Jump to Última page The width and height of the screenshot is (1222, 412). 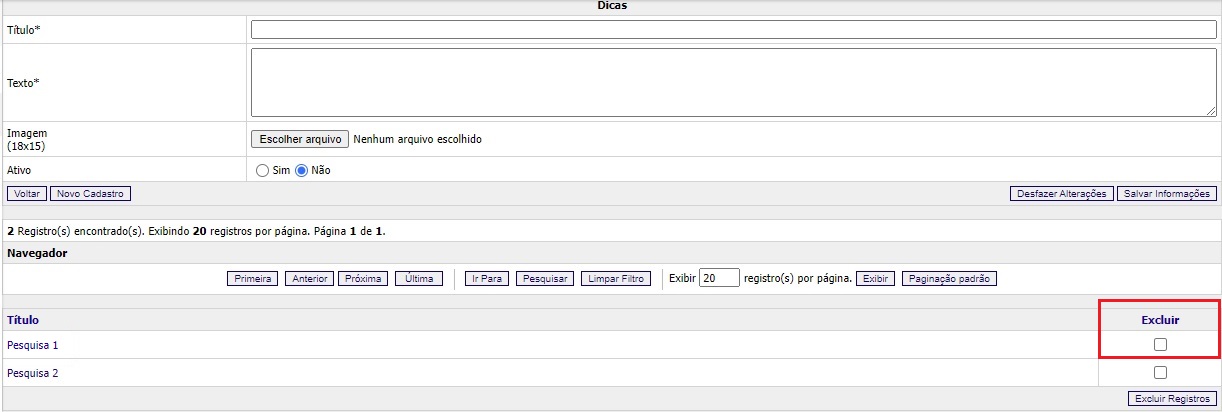[419, 279]
